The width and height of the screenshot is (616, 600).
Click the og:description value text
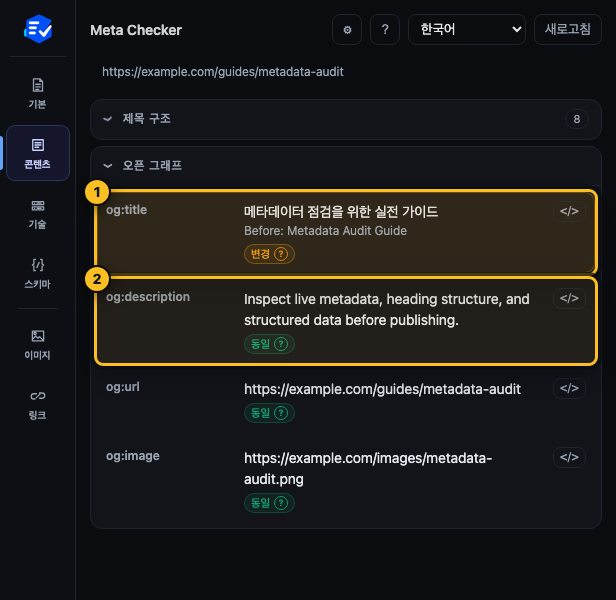pyautogui.click(x=387, y=310)
